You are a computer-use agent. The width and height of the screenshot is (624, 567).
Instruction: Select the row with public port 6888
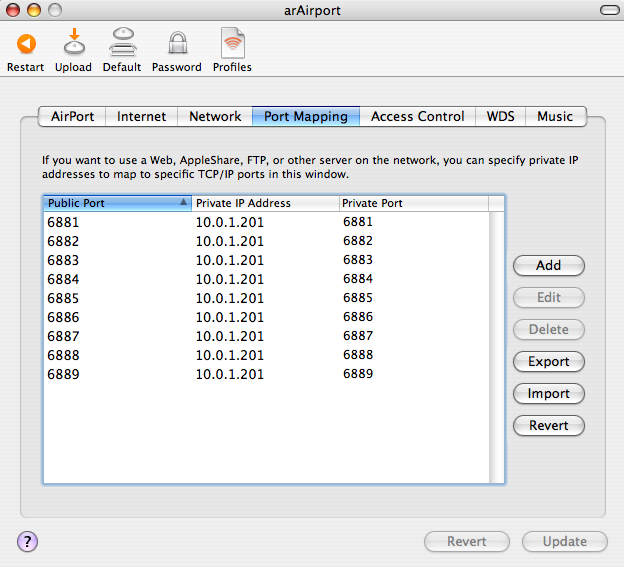point(266,355)
